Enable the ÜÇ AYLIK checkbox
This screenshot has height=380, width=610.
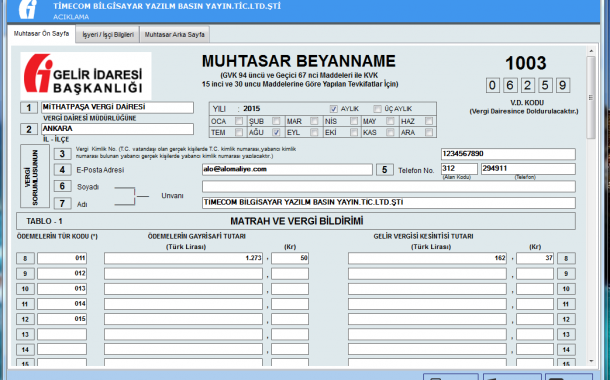click(x=377, y=109)
